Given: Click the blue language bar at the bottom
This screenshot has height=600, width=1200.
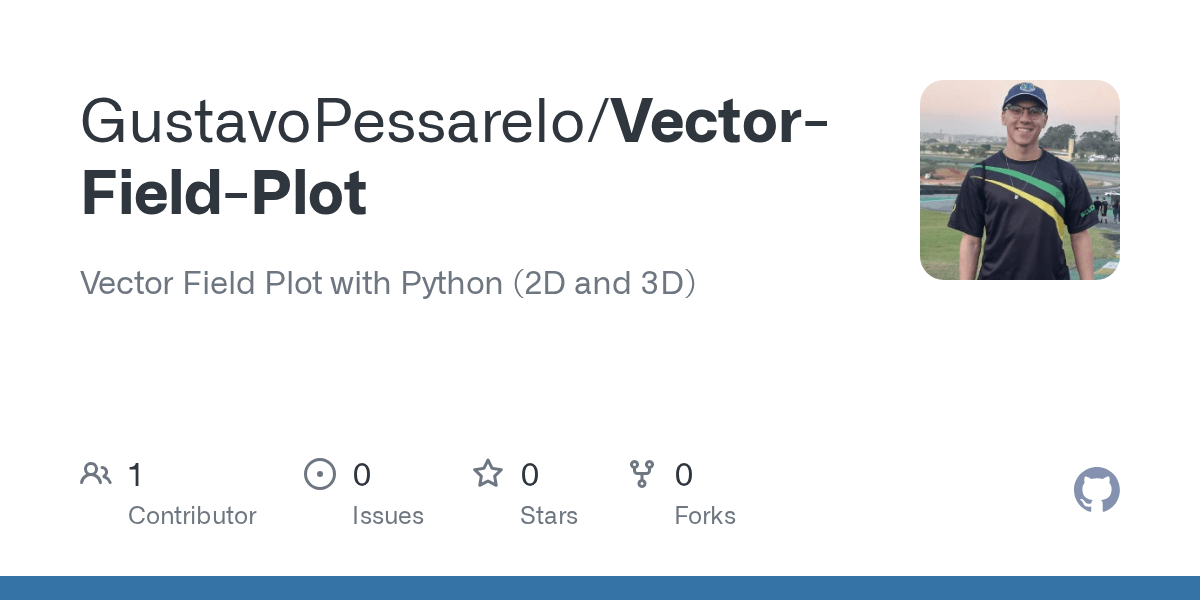Looking at the screenshot, I should pyautogui.click(x=600, y=588).
